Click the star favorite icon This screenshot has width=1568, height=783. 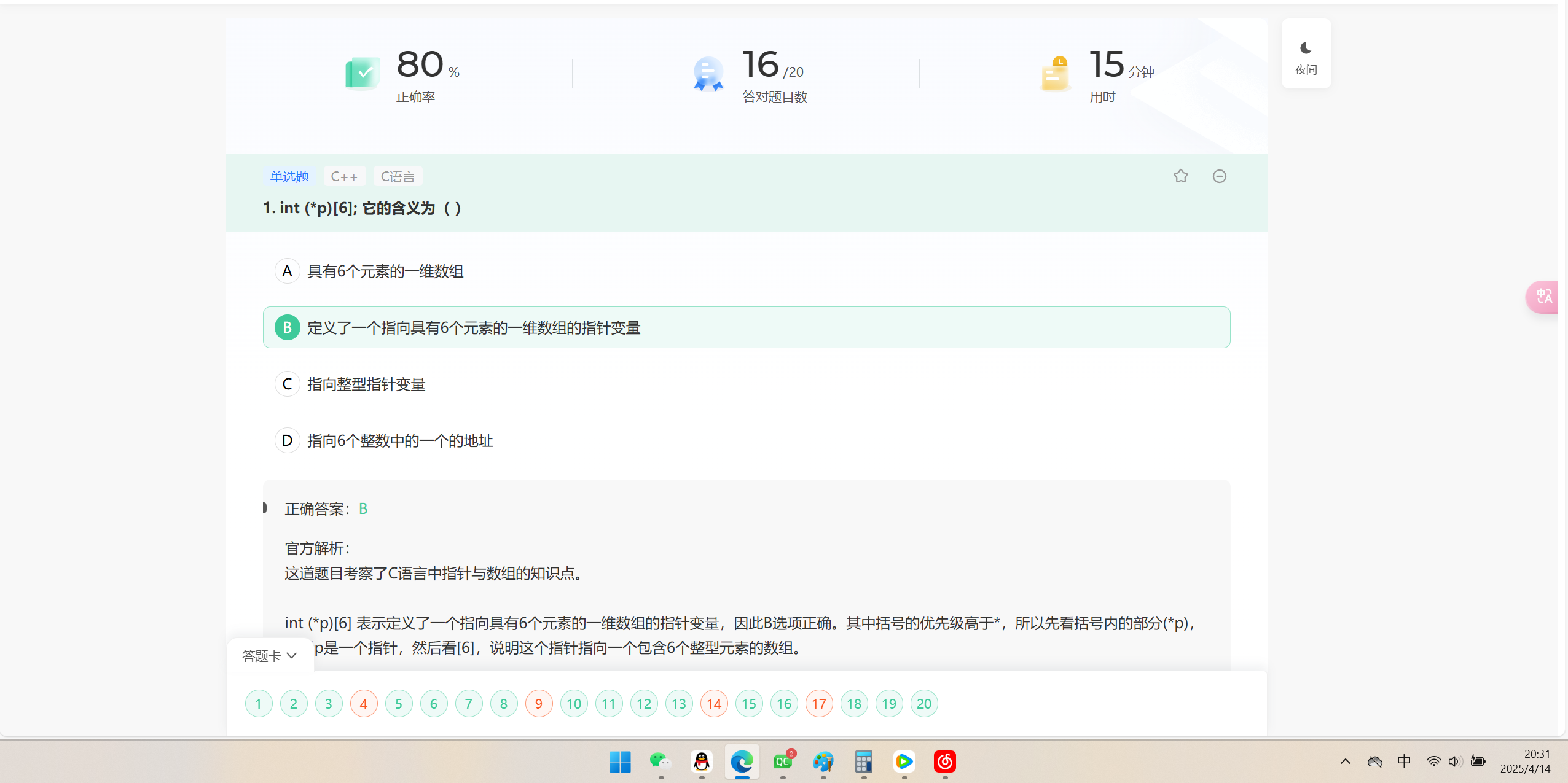(1180, 176)
